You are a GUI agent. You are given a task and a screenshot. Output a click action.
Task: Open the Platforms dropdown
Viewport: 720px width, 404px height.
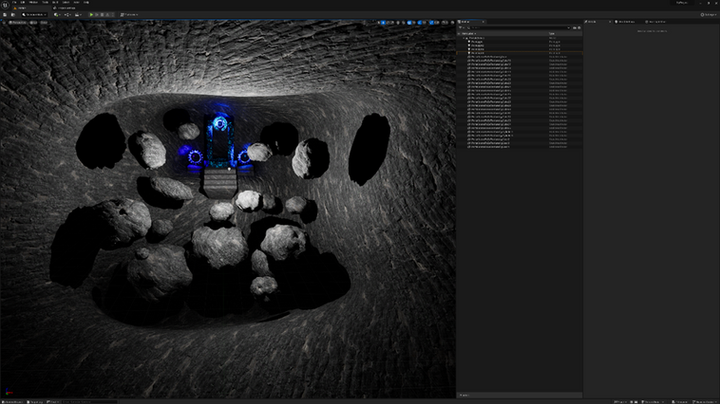point(129,15)
